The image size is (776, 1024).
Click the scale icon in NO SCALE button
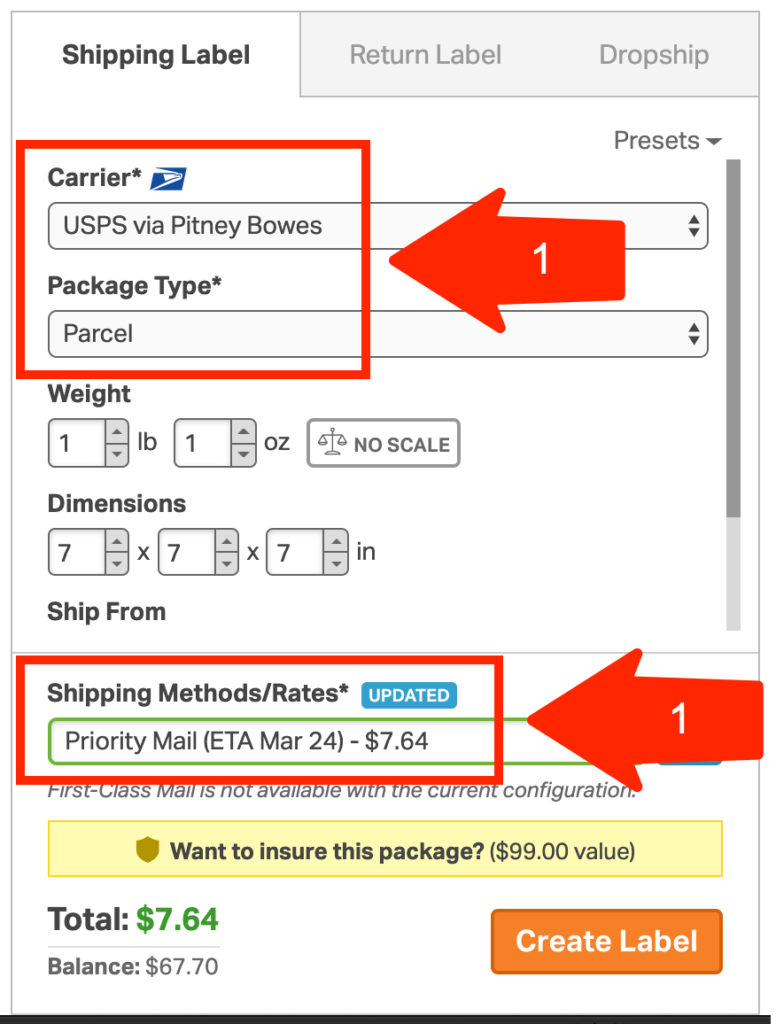(x=332, y=442)
